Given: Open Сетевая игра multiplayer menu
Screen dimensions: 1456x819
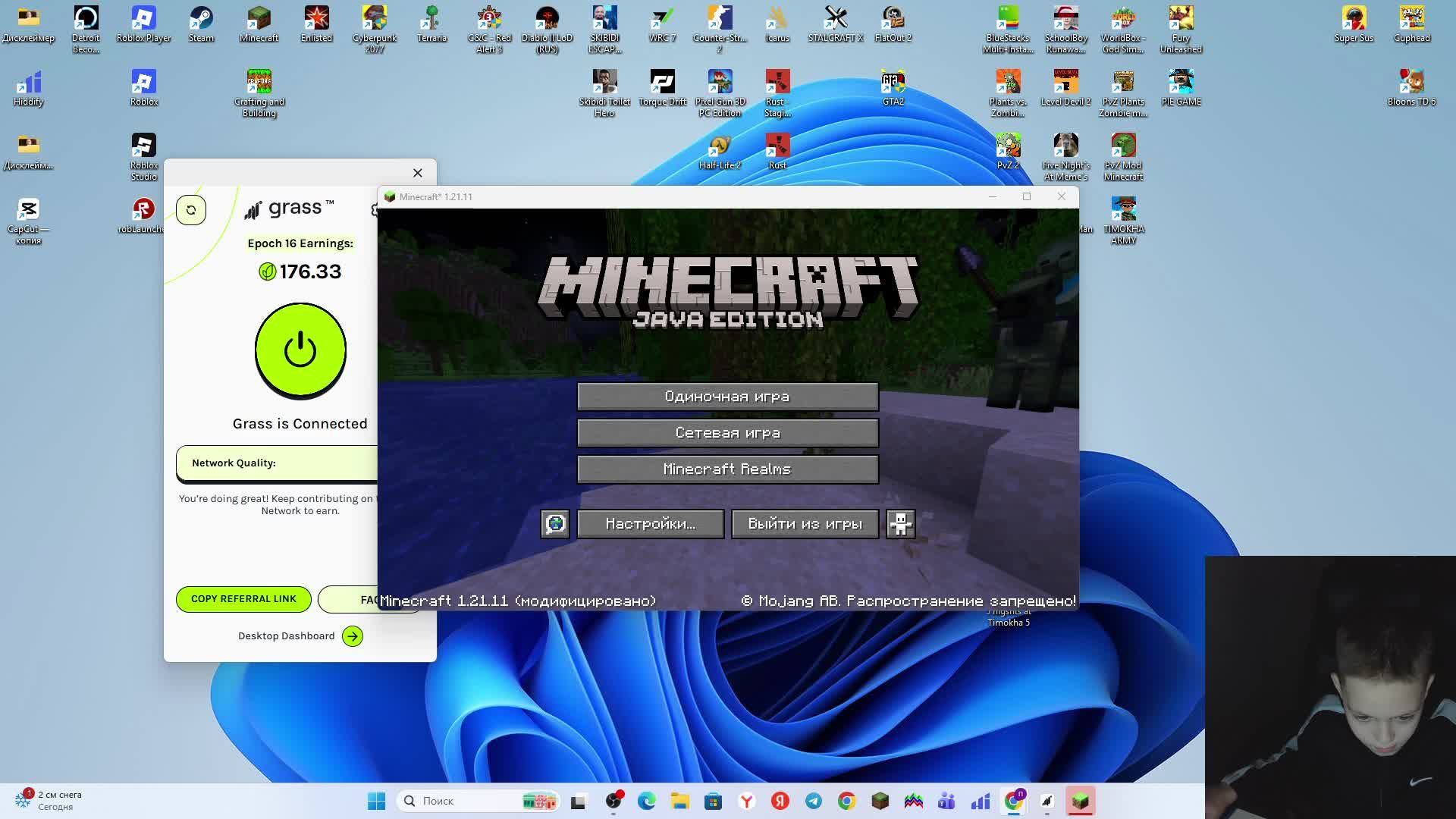Looking at the screenshot, I should pyautogui.click(x=727, y=433).
